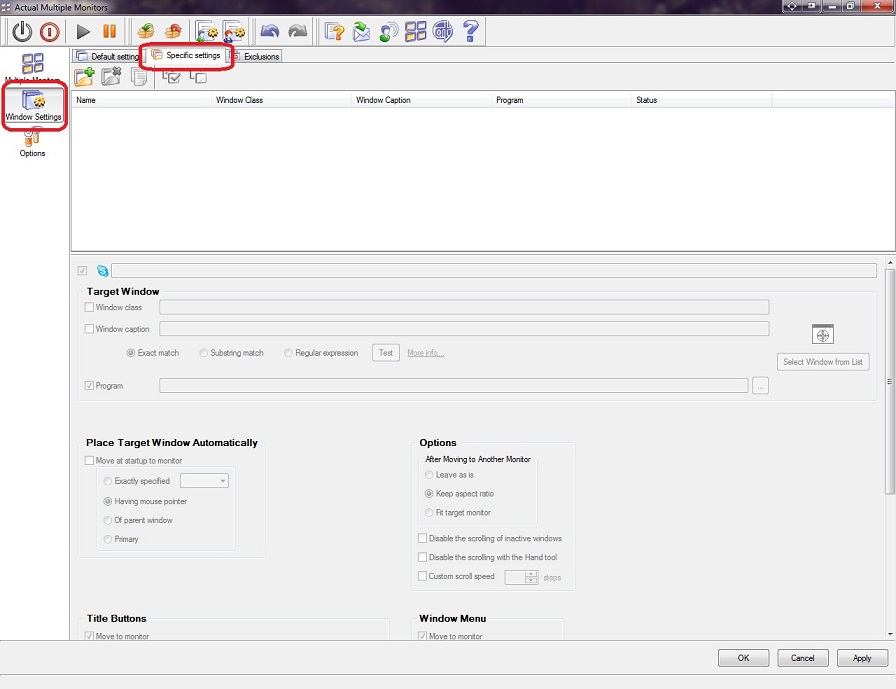Click the large blue question mark icon

[x=470, y=31]
